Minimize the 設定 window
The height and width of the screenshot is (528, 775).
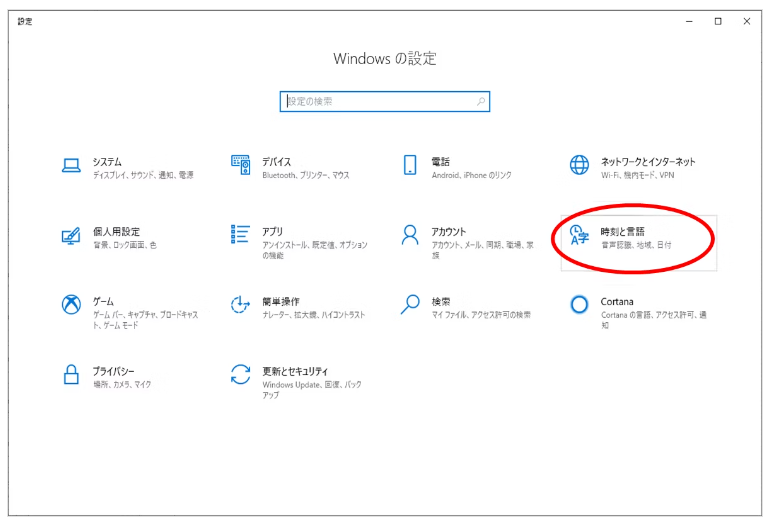690,21
